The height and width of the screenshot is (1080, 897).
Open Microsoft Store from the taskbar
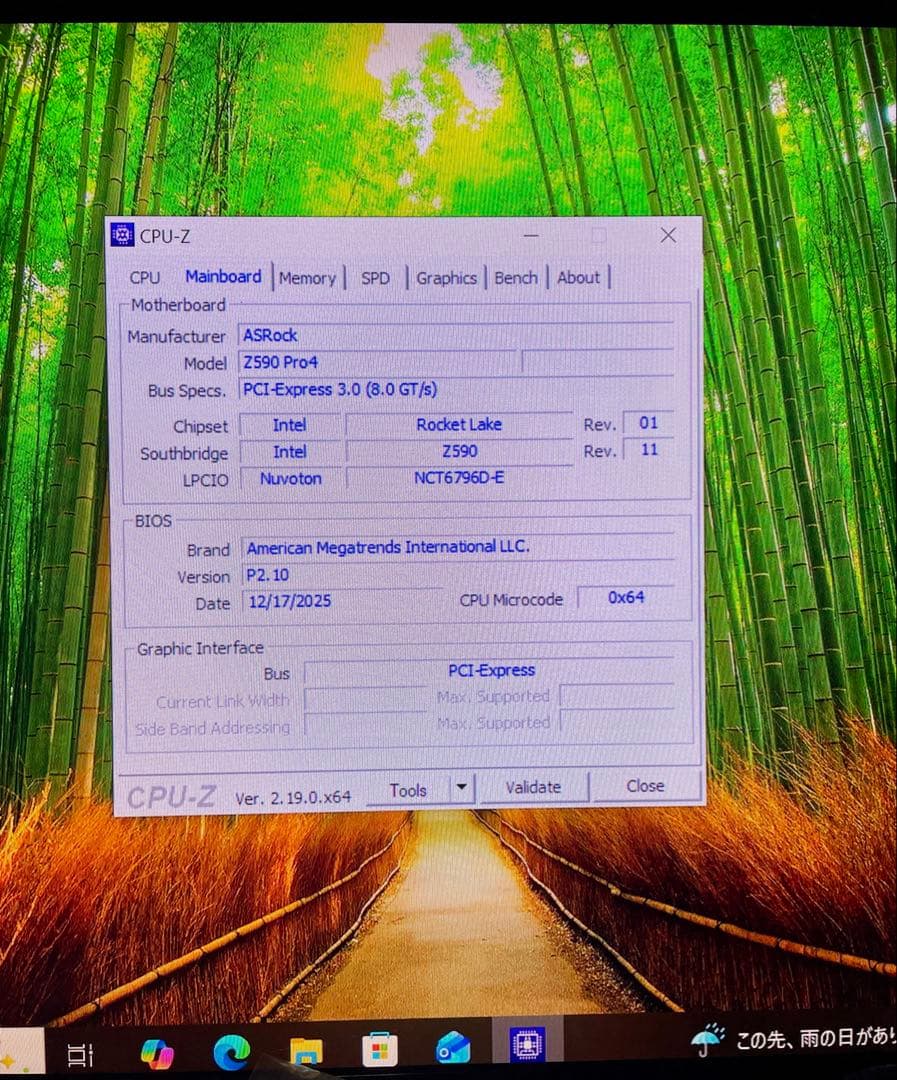click(x=380, y=1050)
